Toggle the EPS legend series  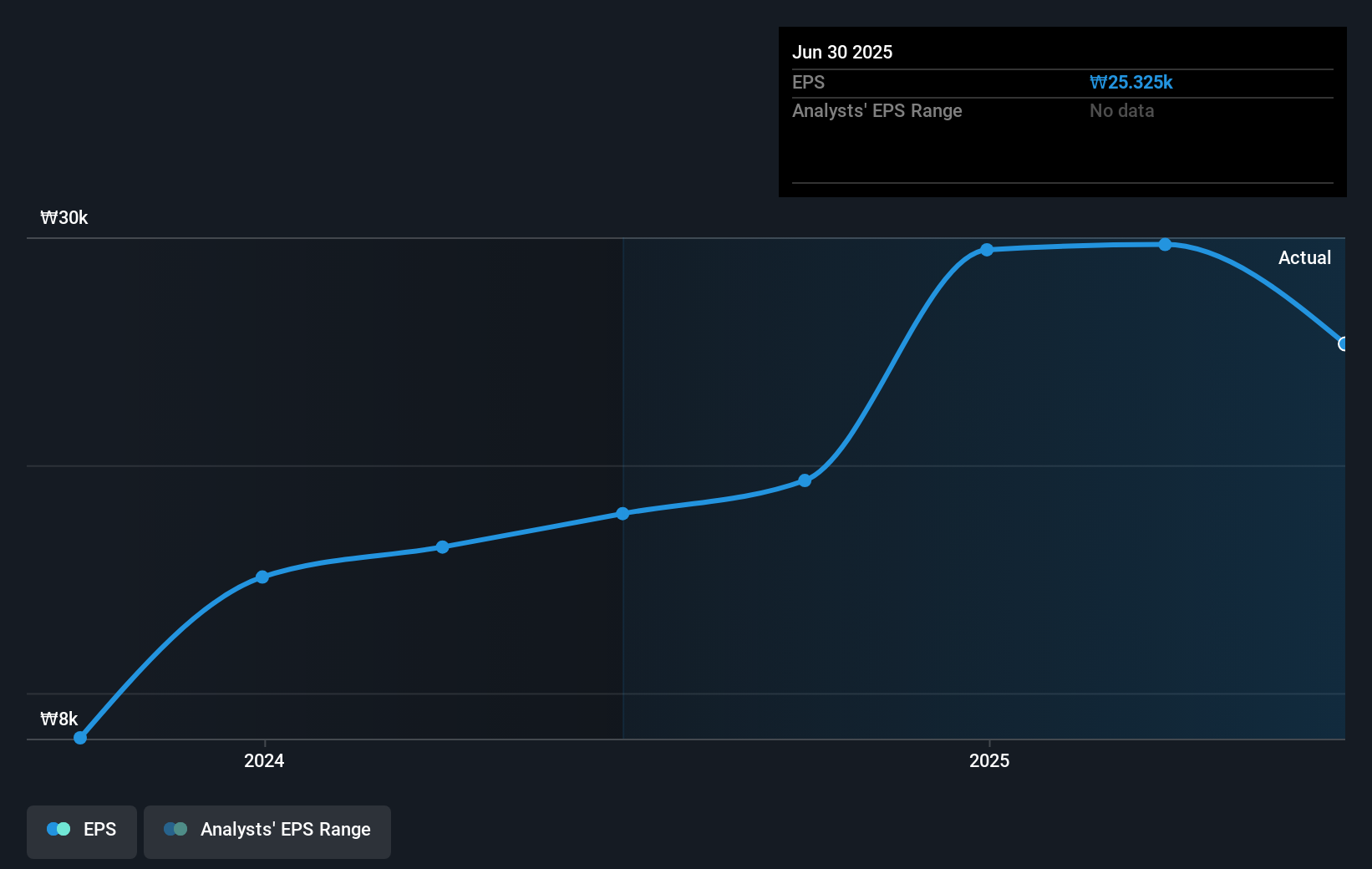pos(82,831)
